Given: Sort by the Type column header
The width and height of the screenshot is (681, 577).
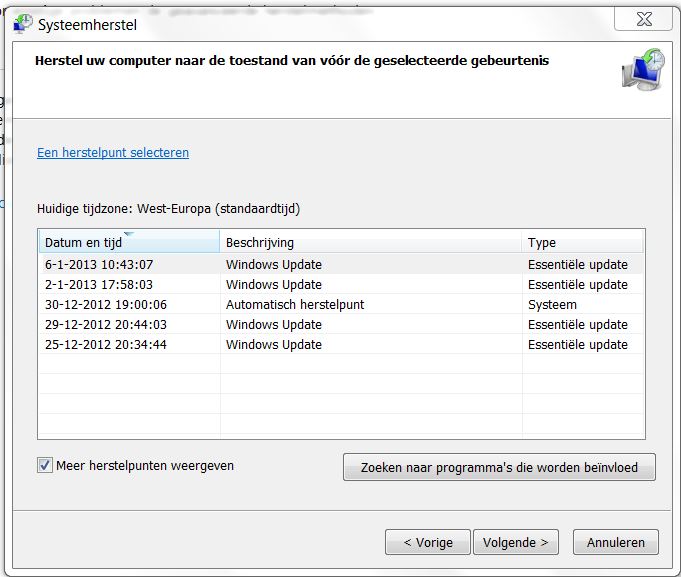Looking at the screenshot, I should pyautogui.click(x=582, y=242).
